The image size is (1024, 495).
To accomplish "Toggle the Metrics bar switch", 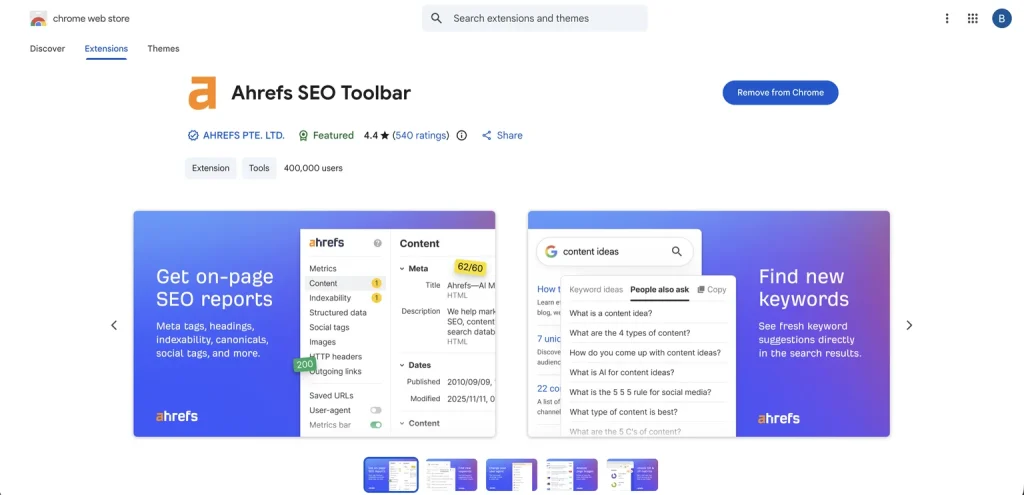I will tap(376, 424).
